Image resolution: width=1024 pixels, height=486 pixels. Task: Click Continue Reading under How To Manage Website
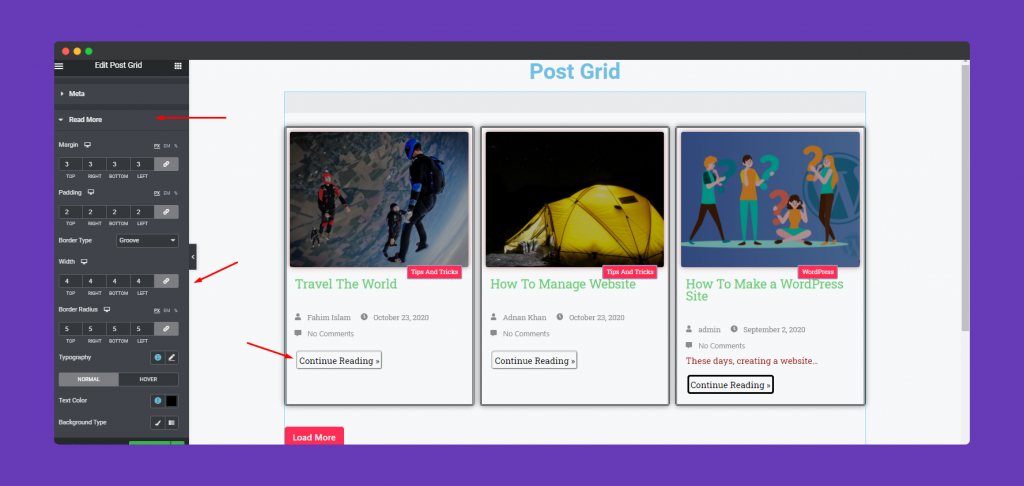point(534,361)
